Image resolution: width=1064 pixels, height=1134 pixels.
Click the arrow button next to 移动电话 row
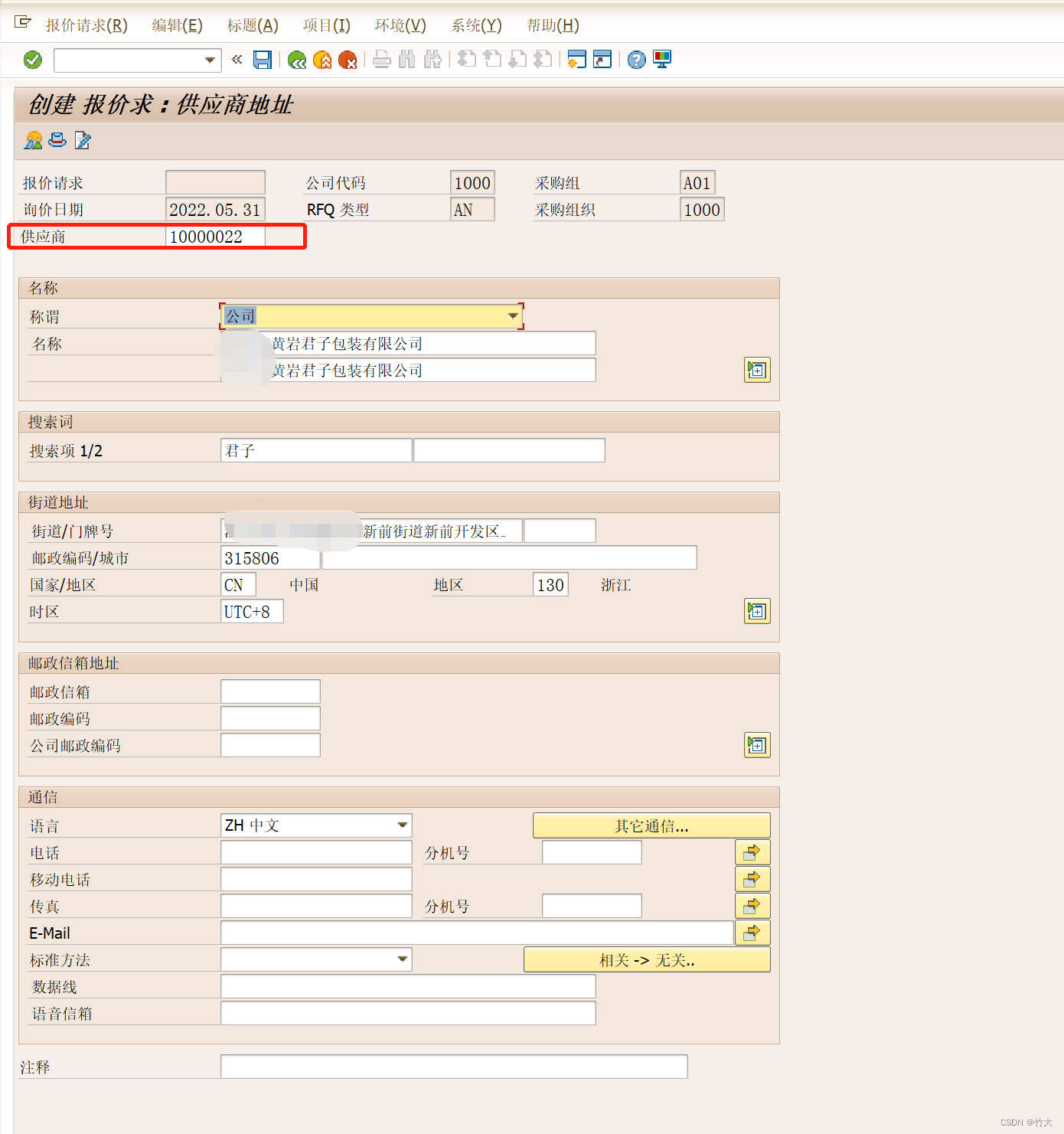752,879
